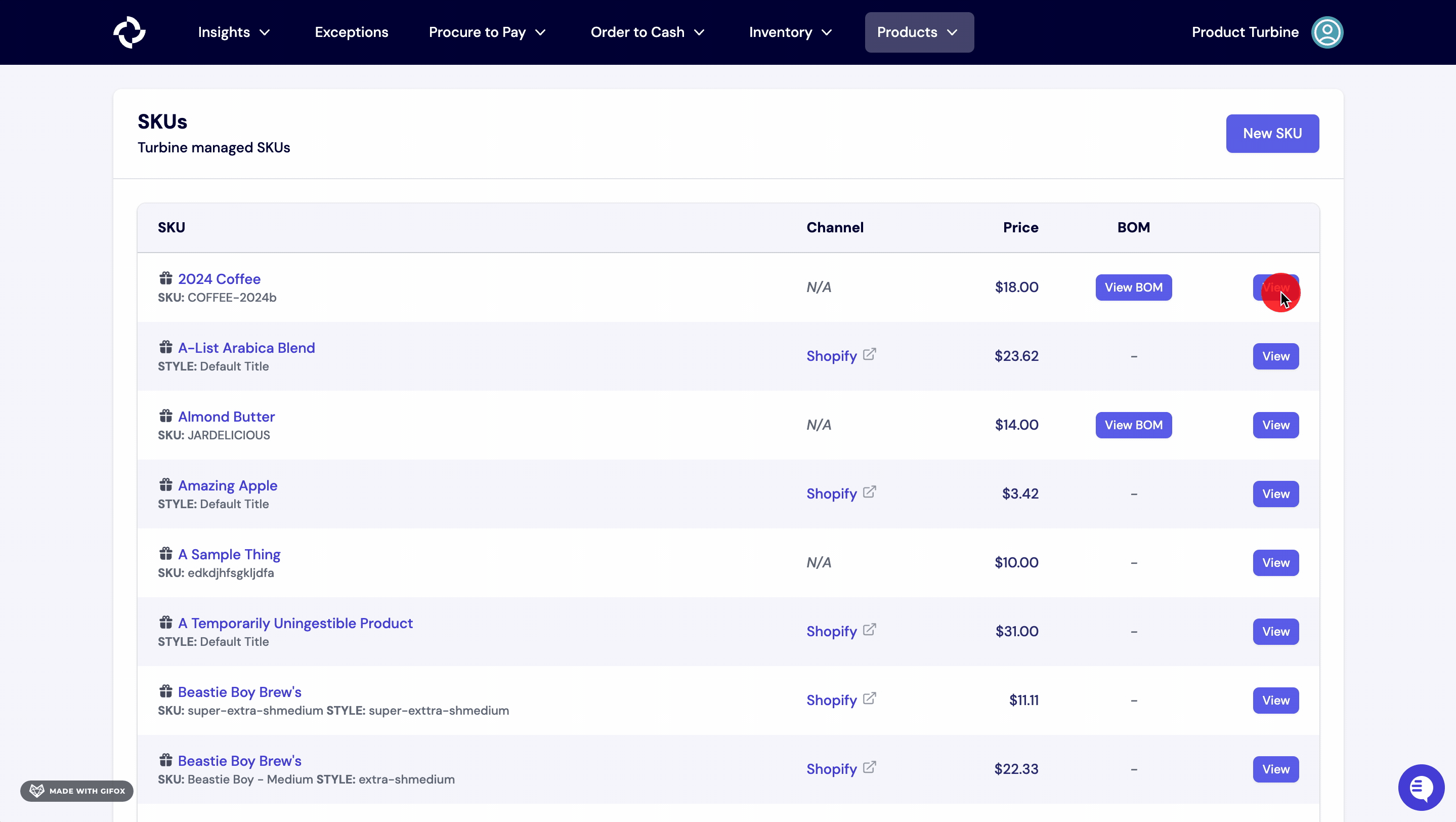Open the user account avatar
1456x822 pixels.
tap(1327, 32)
